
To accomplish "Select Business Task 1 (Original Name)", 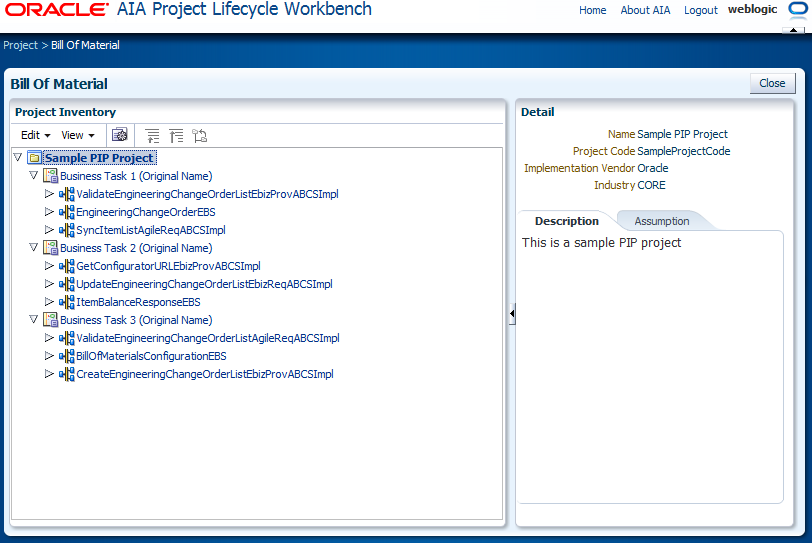I will click(x=136, y=176).
